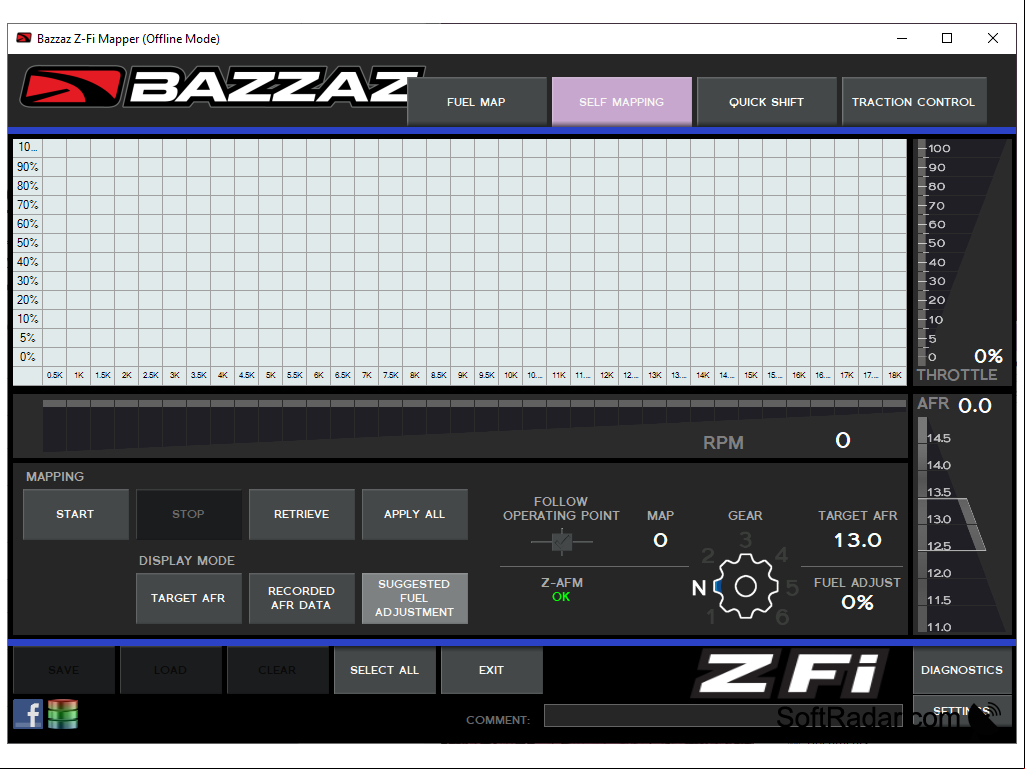Click the 20% throttle row header

pyautogui.click(x=27, y=299)
